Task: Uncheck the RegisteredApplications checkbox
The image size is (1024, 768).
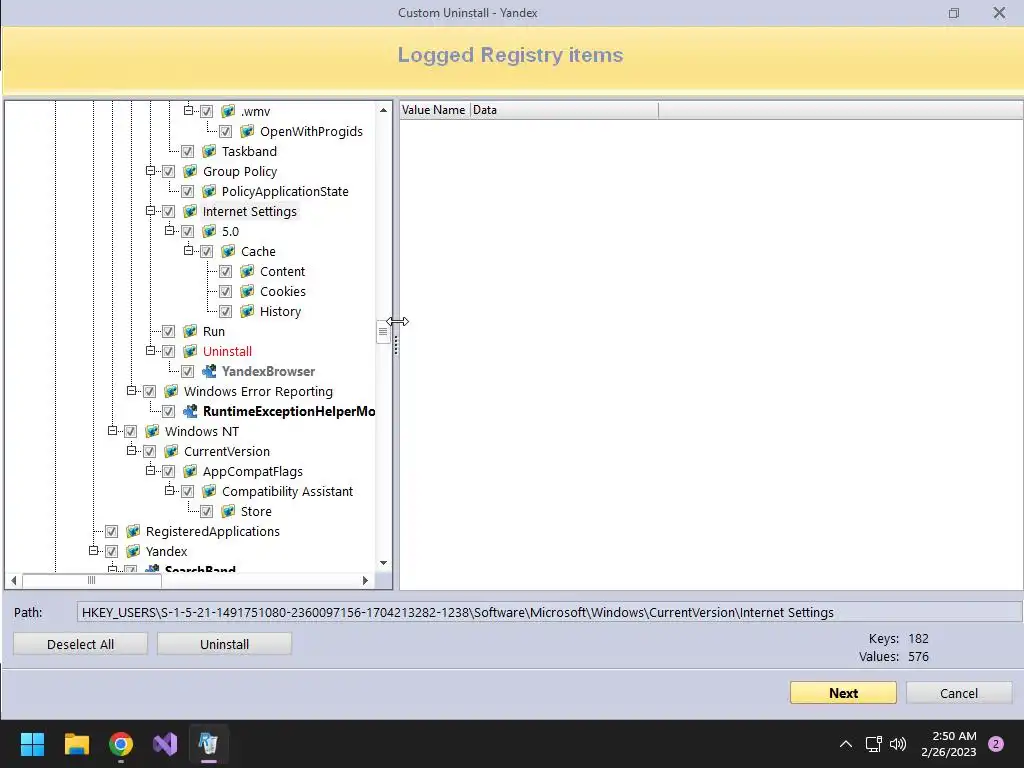Action: [x=112, y=532]
